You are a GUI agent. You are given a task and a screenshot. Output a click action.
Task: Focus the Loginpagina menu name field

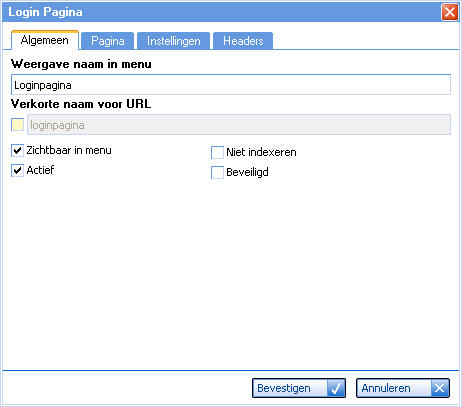(231, 85)
